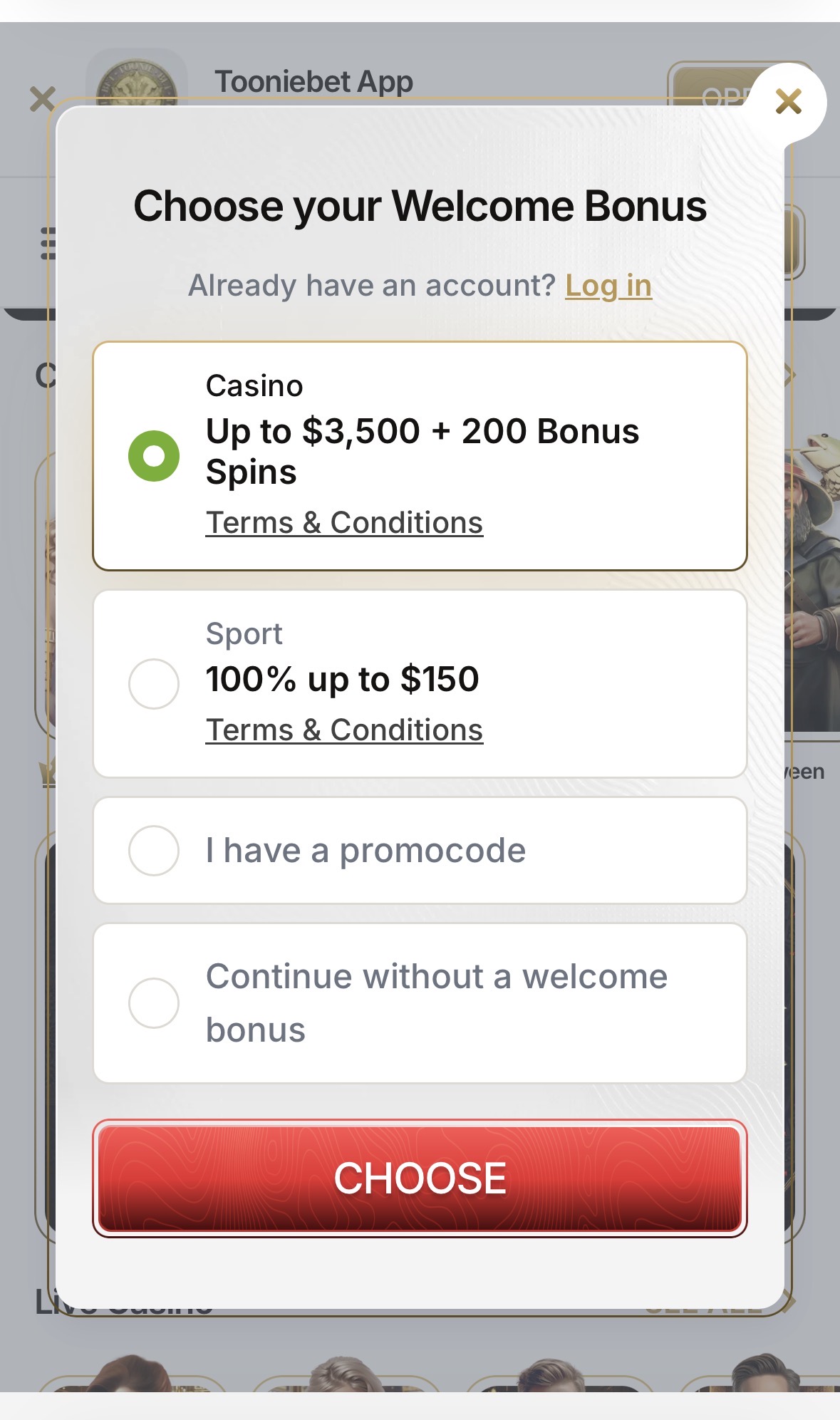Close the Welcome Bonus dialog with gold X
The width and height of the screenshot is (840, 1420).
[788, 102]
